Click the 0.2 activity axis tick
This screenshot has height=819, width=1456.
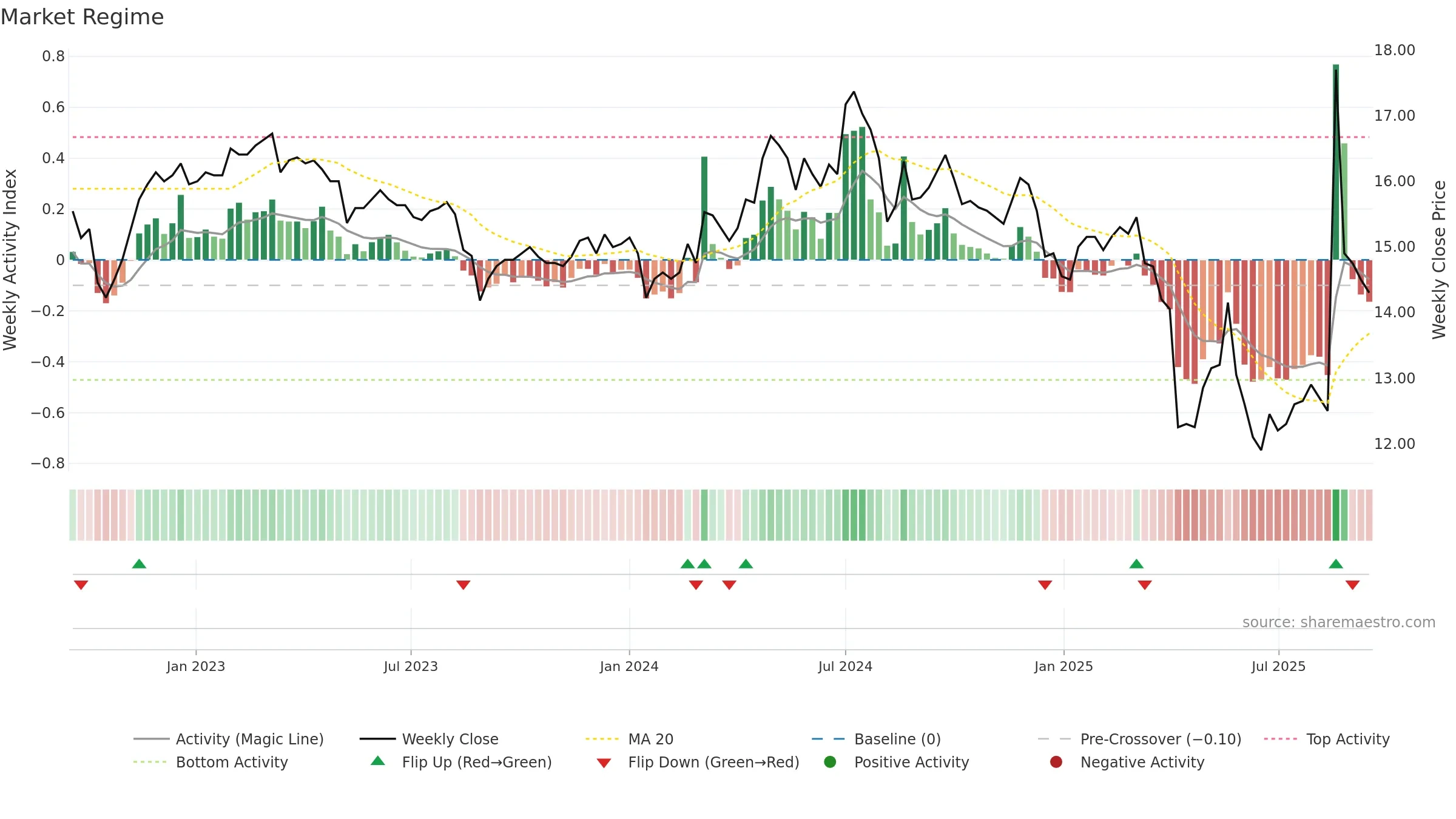click(x=53, y=209)
